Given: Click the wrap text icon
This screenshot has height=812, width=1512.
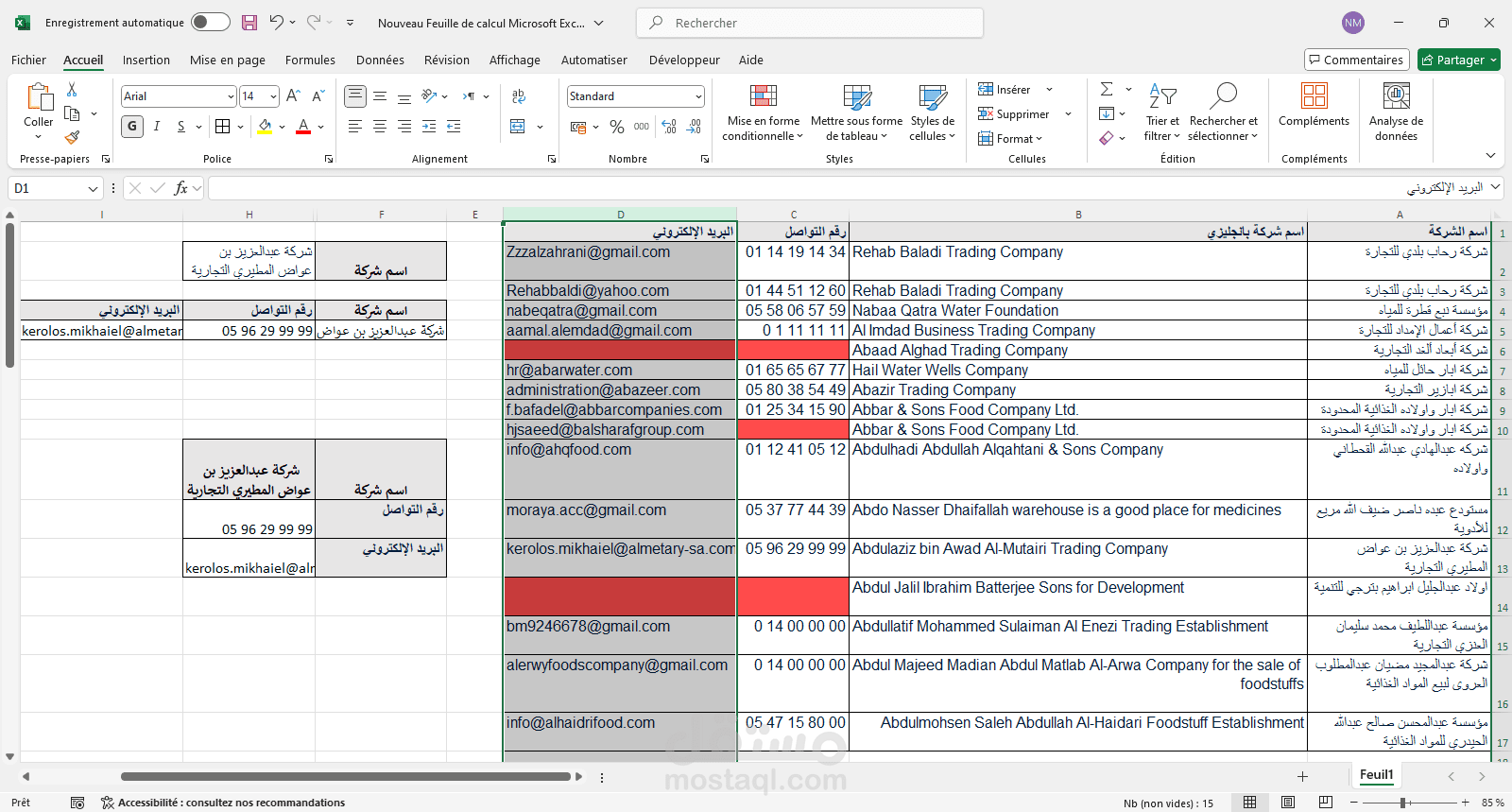Looking at the screenshot, I should point(519,95).
